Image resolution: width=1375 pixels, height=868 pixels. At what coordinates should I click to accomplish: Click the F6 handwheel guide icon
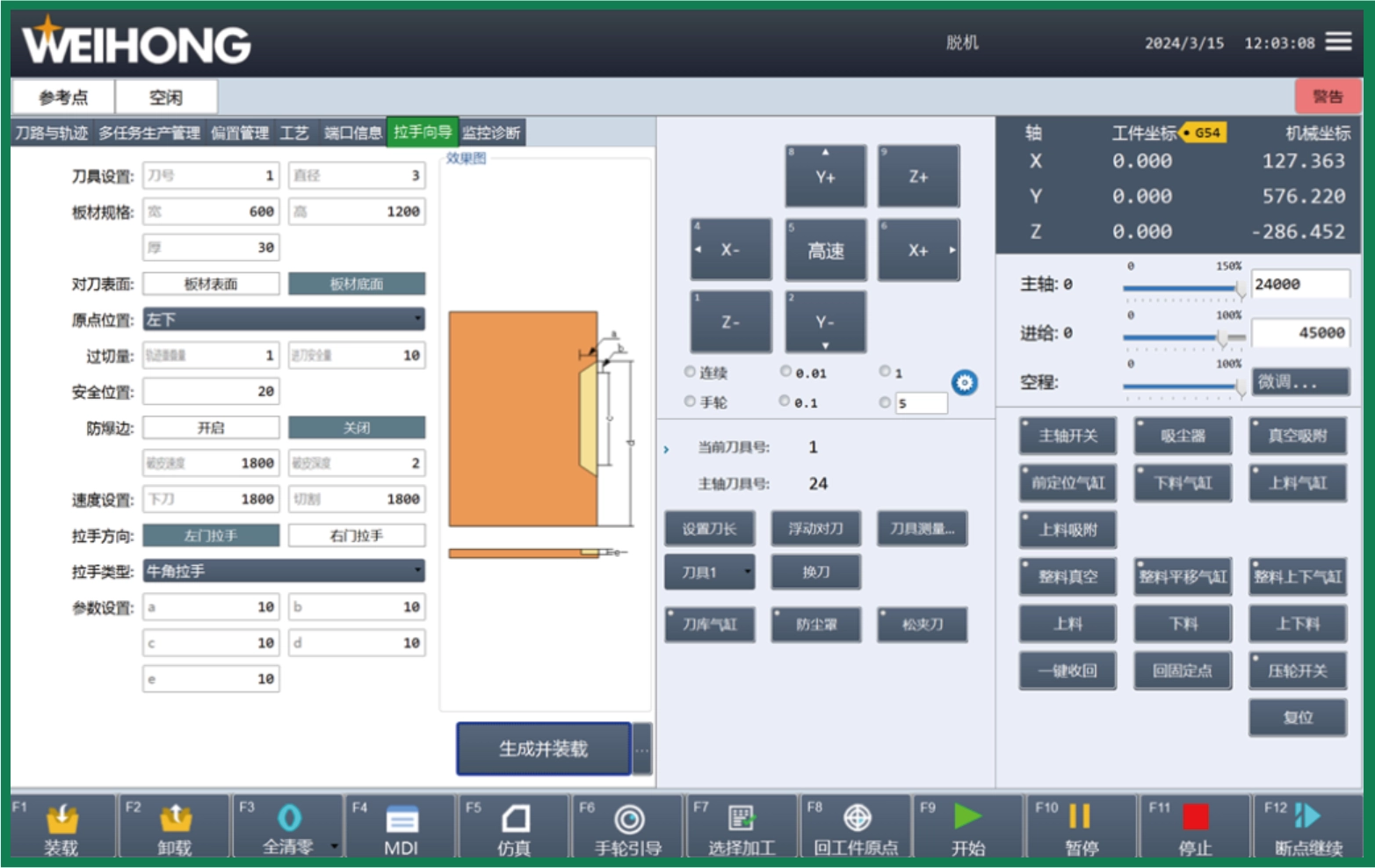(x=628, y=819)
